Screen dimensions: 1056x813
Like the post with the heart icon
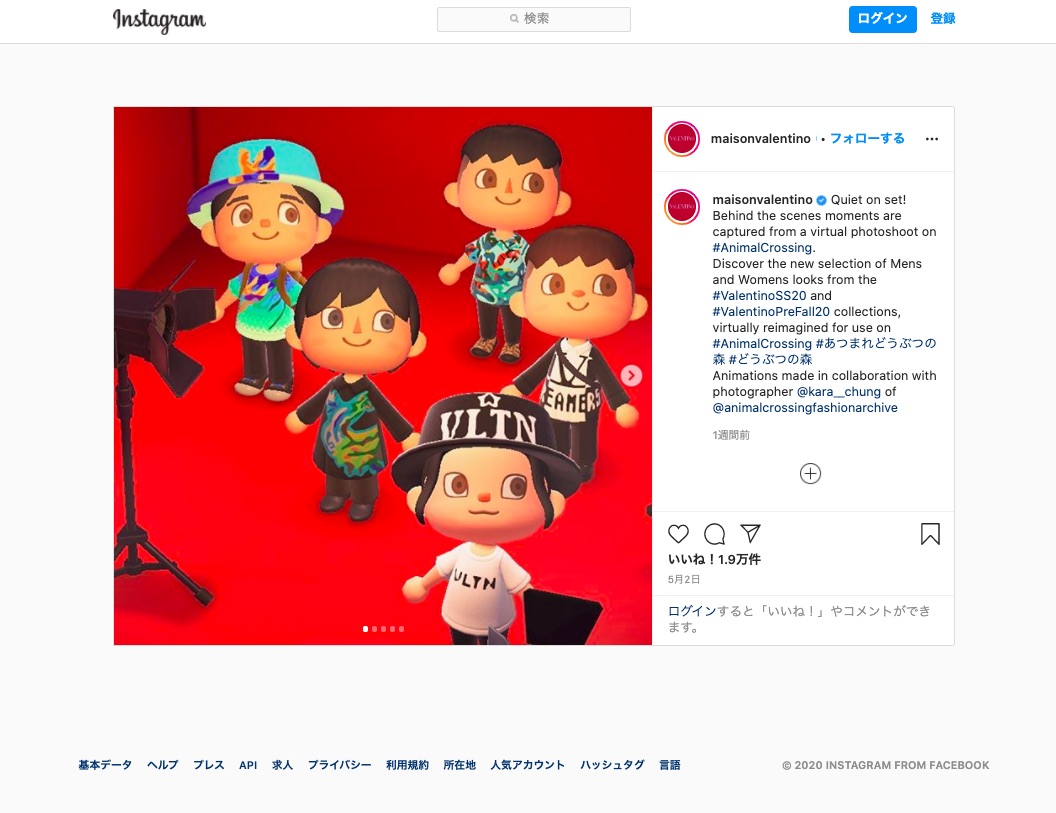point(678,534)
